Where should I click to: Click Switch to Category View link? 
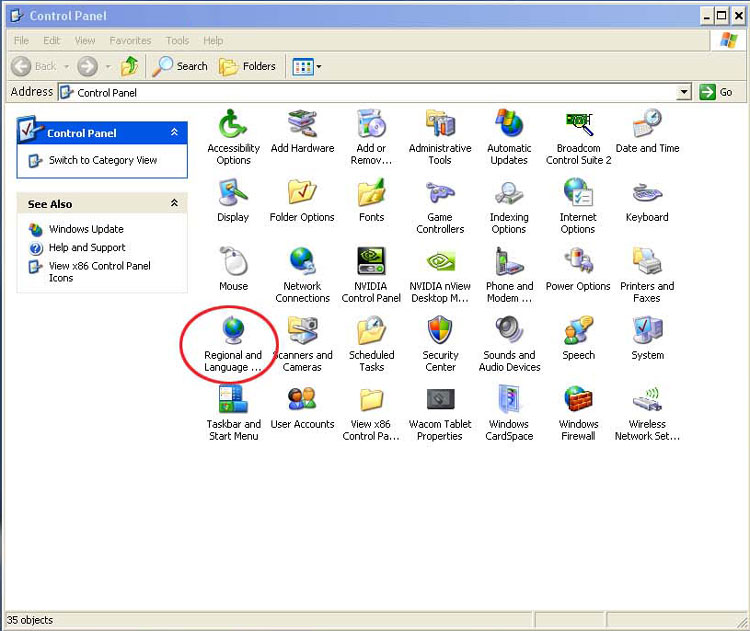click(x=103, y=160)
